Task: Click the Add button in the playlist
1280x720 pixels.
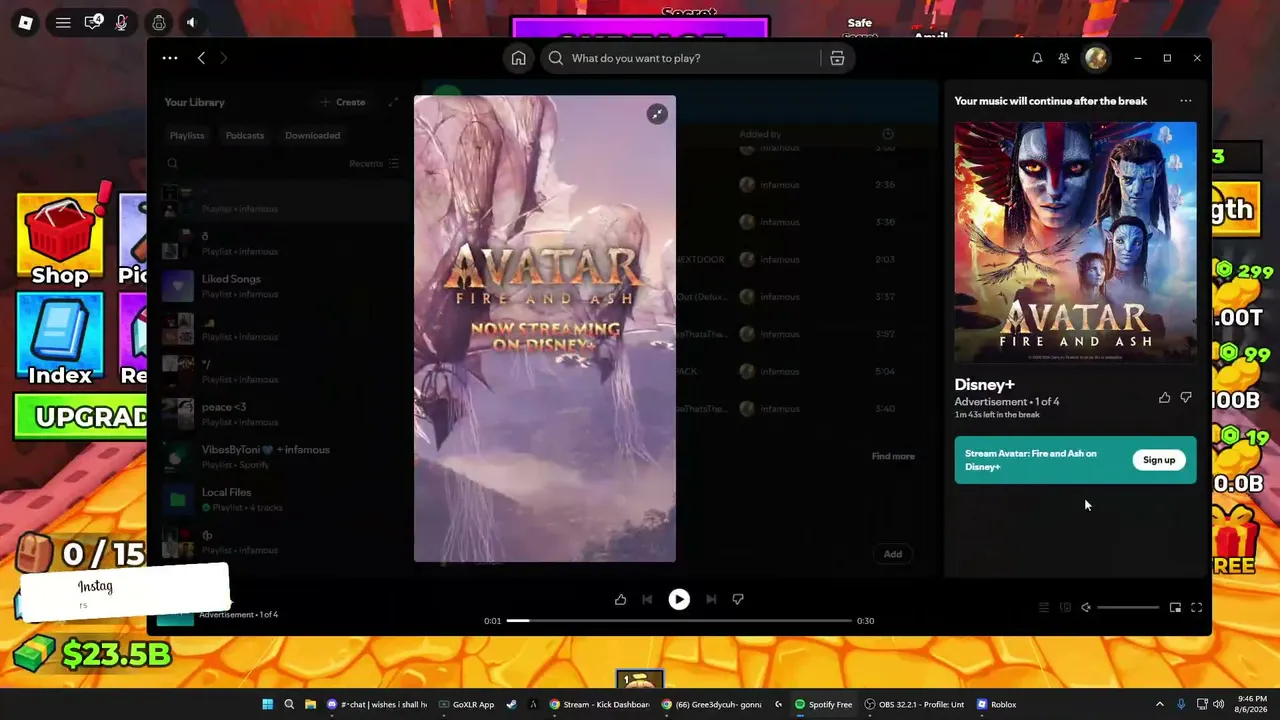Action: pyautogui.click(x=893, y=554)
